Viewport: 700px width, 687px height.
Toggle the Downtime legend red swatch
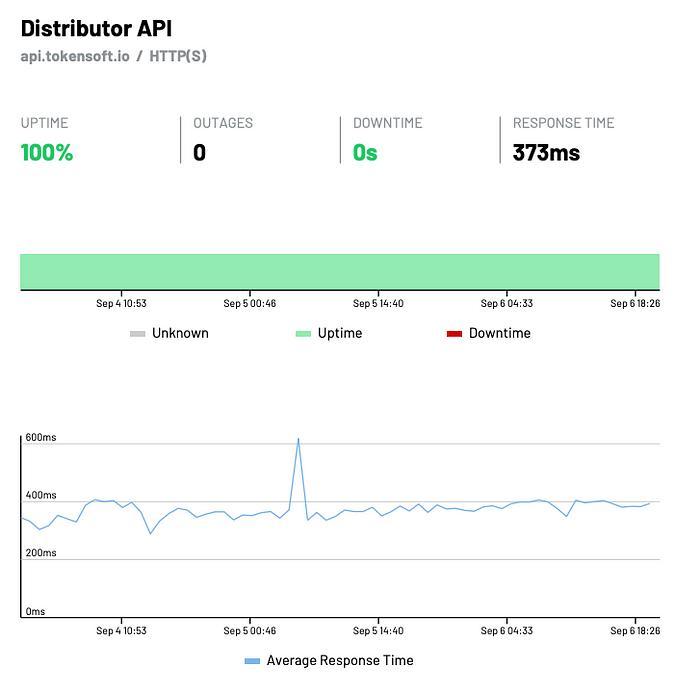[454, 334]
